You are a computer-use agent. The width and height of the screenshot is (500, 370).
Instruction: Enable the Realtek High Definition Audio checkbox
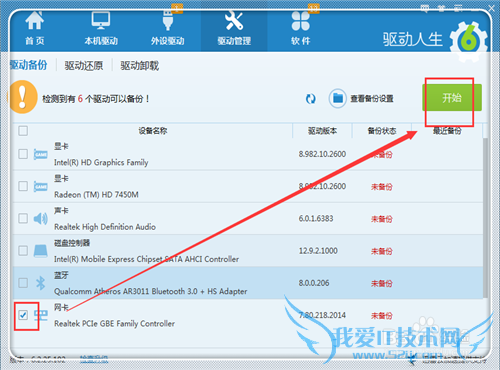coord(23,218)
